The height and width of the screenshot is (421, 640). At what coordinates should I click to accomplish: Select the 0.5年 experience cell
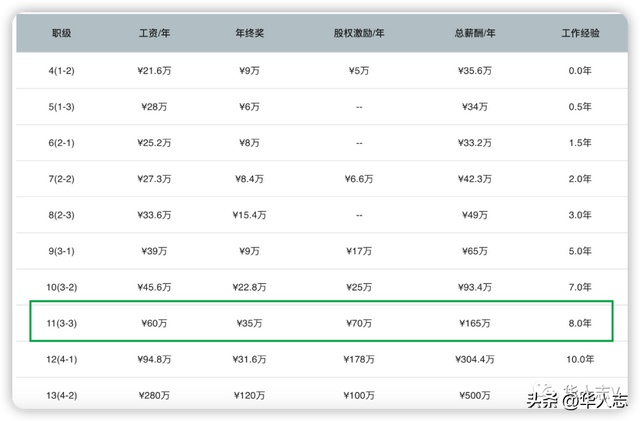(x=580, y=107)
